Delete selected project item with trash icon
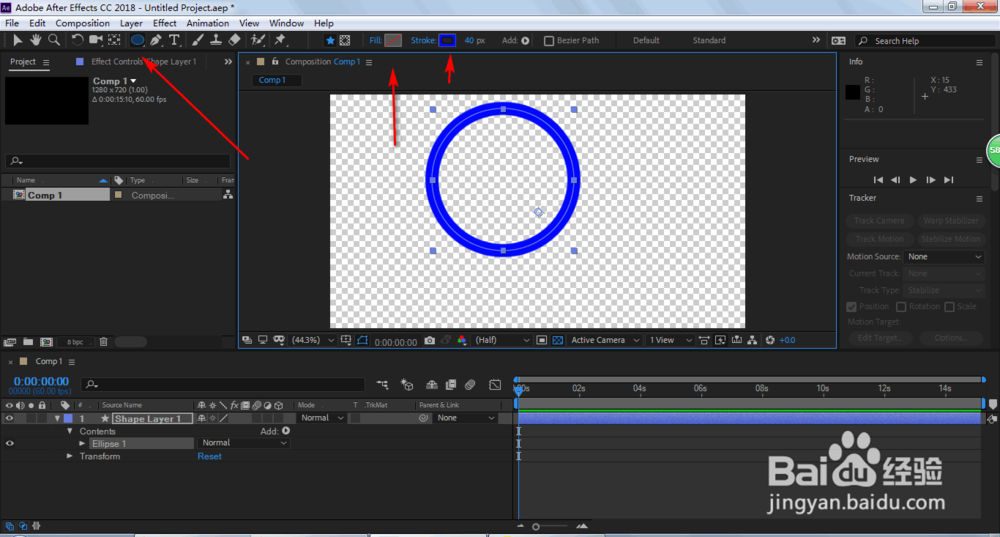This screenshot has width=1000, height=537. [103, 342]
